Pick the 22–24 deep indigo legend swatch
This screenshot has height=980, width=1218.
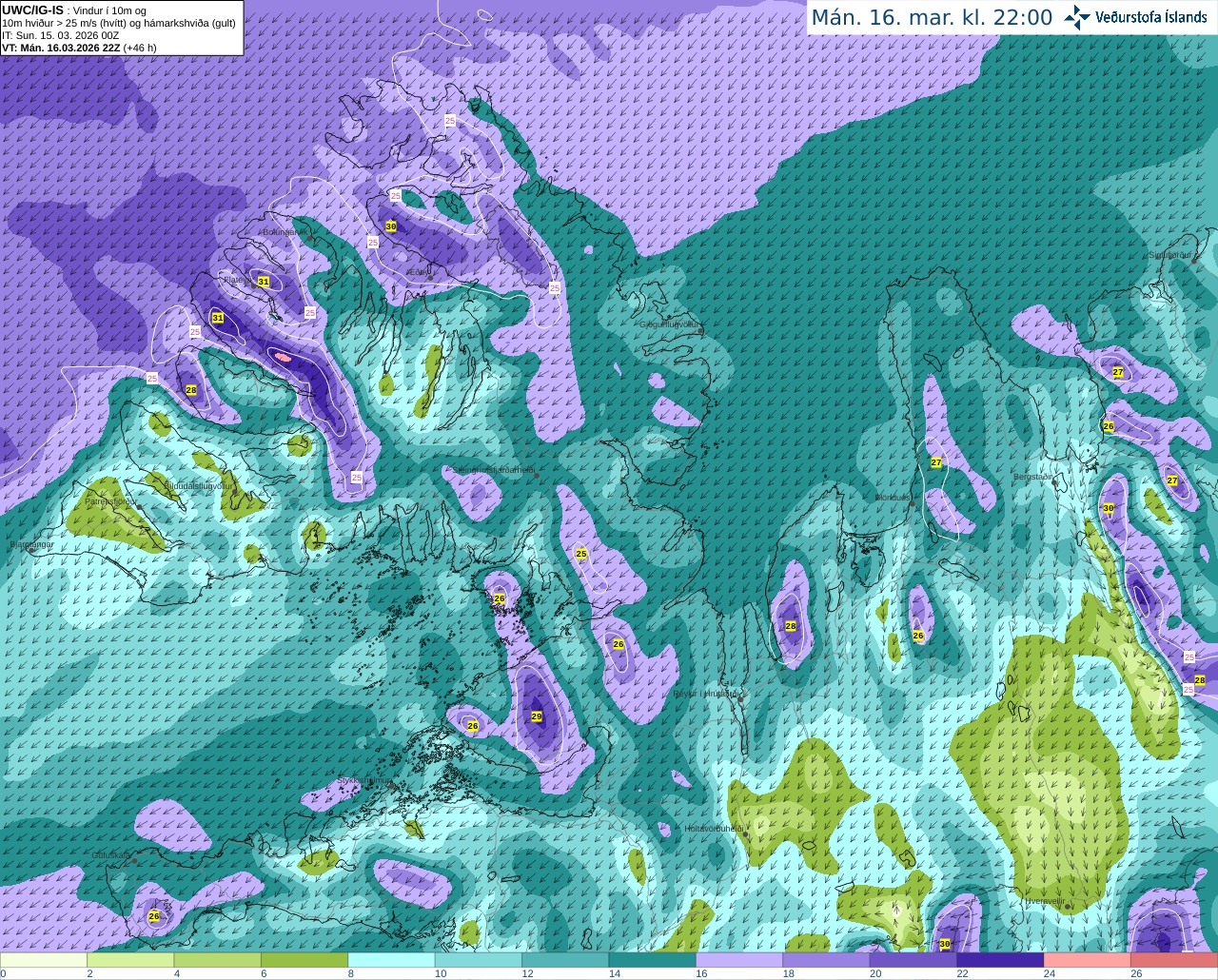(x=1001, y=960)
